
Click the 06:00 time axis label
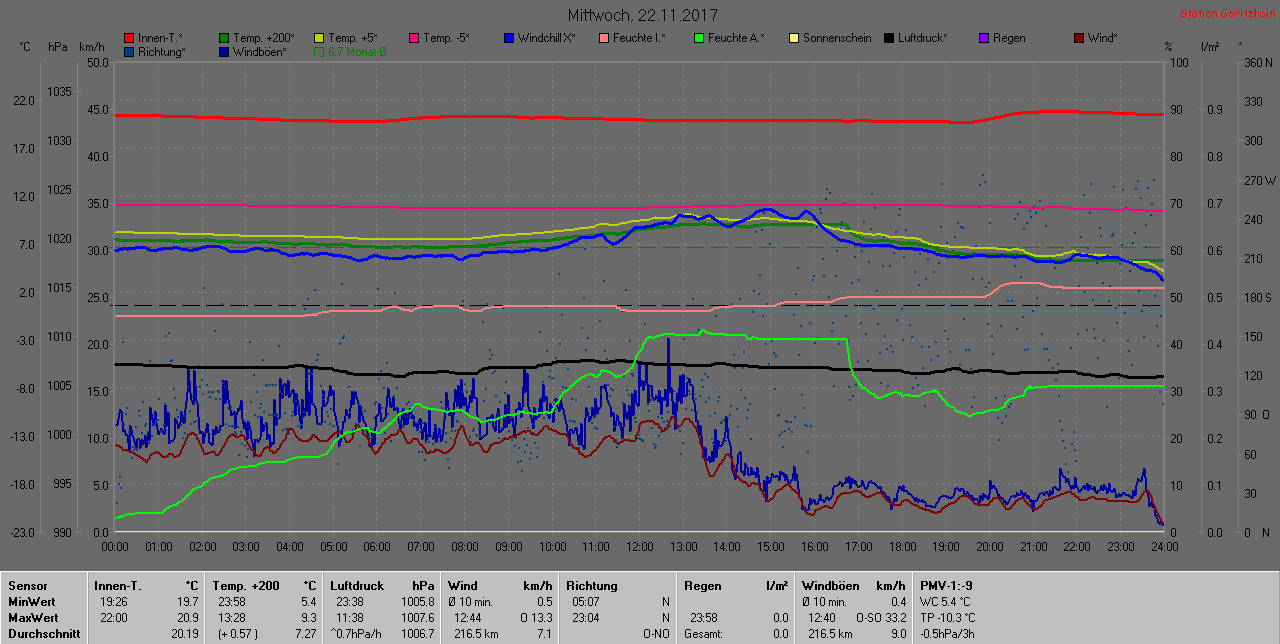click(x=377, y=547)
